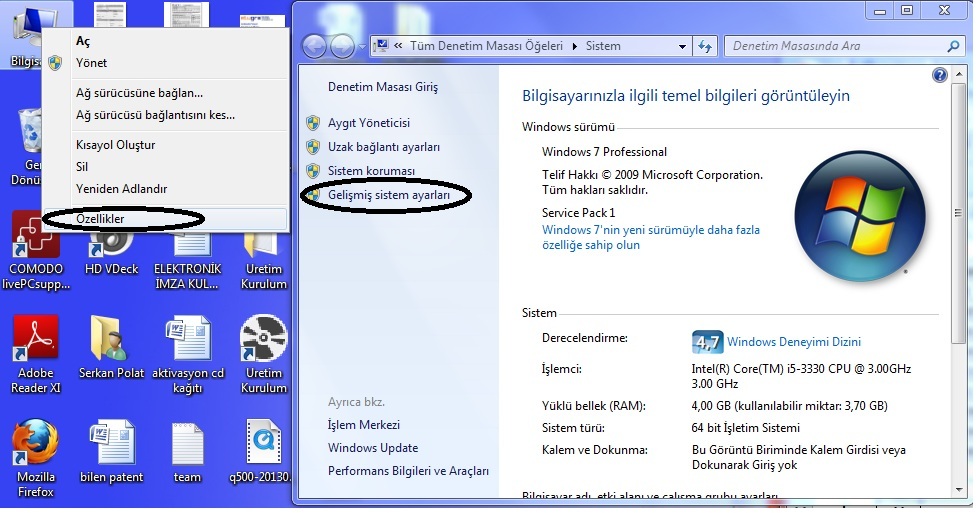The image size is (979, 513).
Task: Click the refresh button beside address bar
Action: [x=705, y=46]
